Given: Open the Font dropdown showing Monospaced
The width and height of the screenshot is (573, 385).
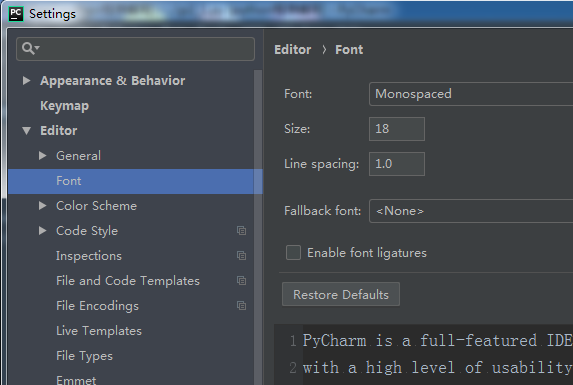Looking at the screenshot, I should click(x=471, y=94).
